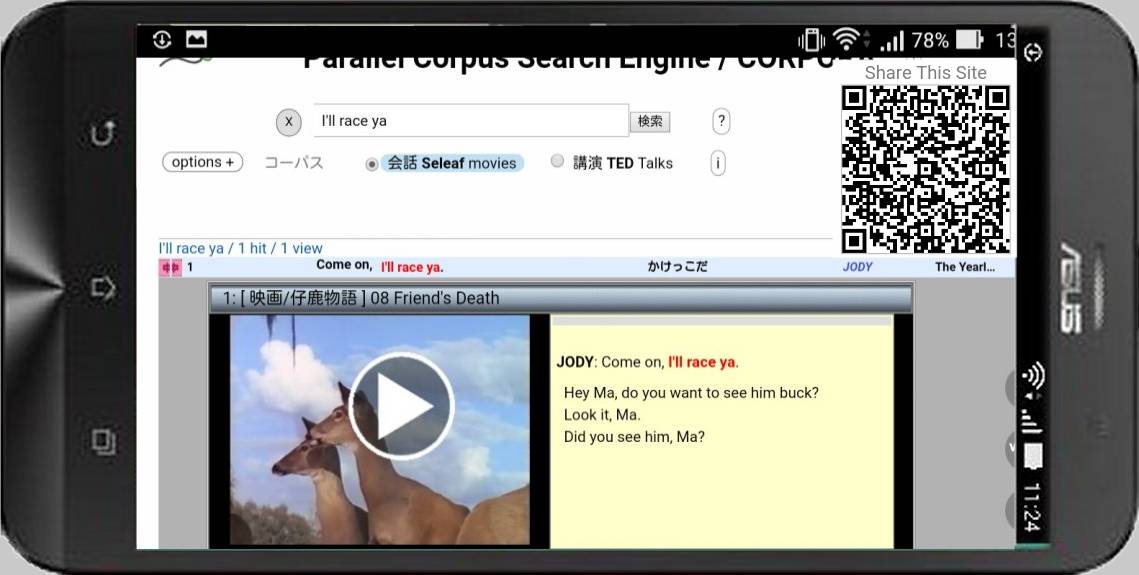This screenshot has height=575, width=1139.
Task: Open the 'I'll race ya / 1 hit' link
Action: click(240, 248)
